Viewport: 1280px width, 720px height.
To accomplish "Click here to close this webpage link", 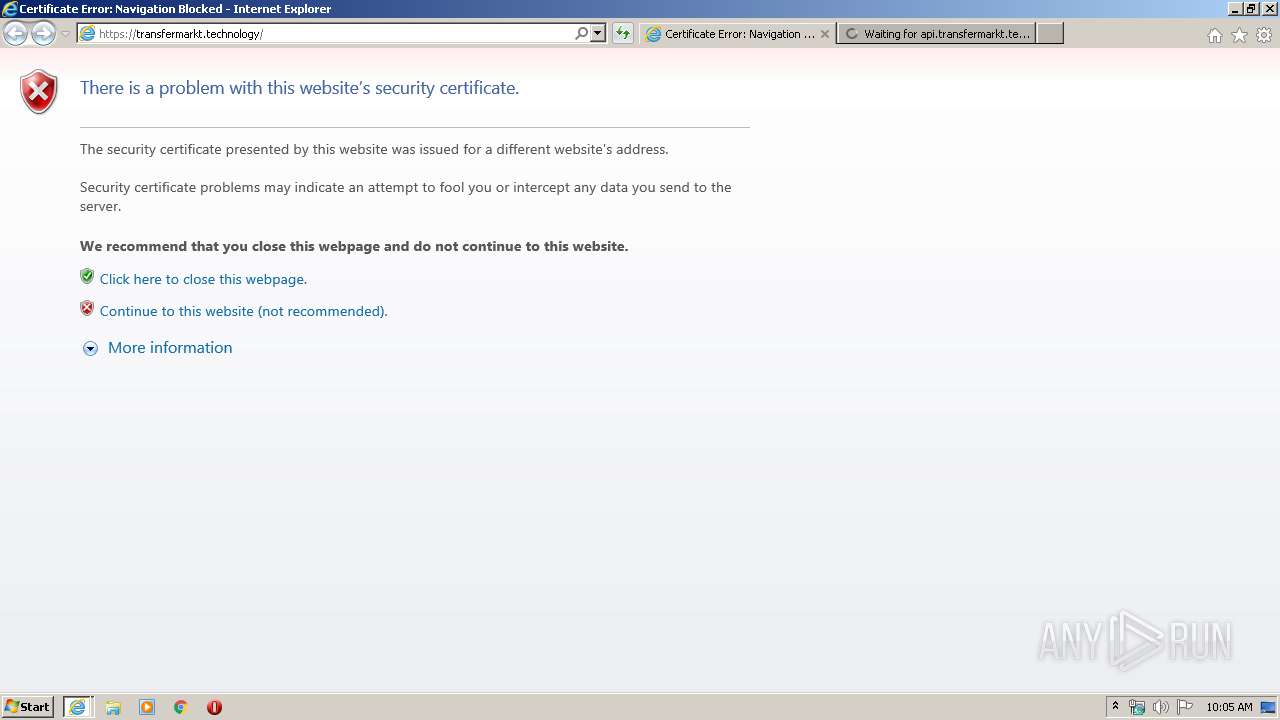I will 203,280.
